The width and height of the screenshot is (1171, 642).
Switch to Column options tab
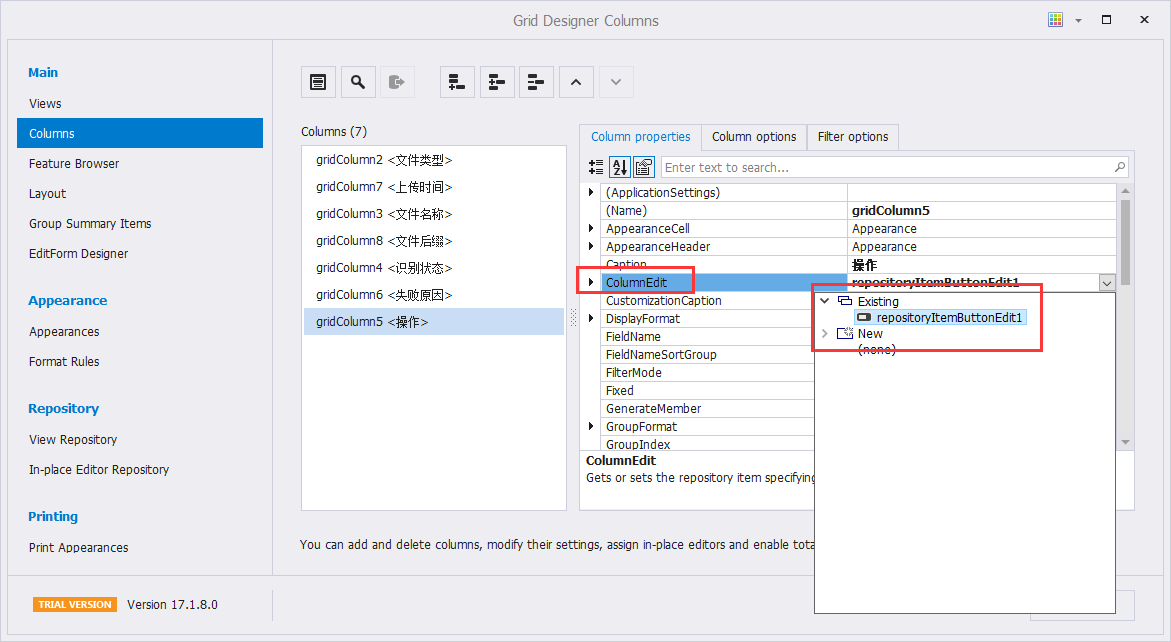click(754, 137)
